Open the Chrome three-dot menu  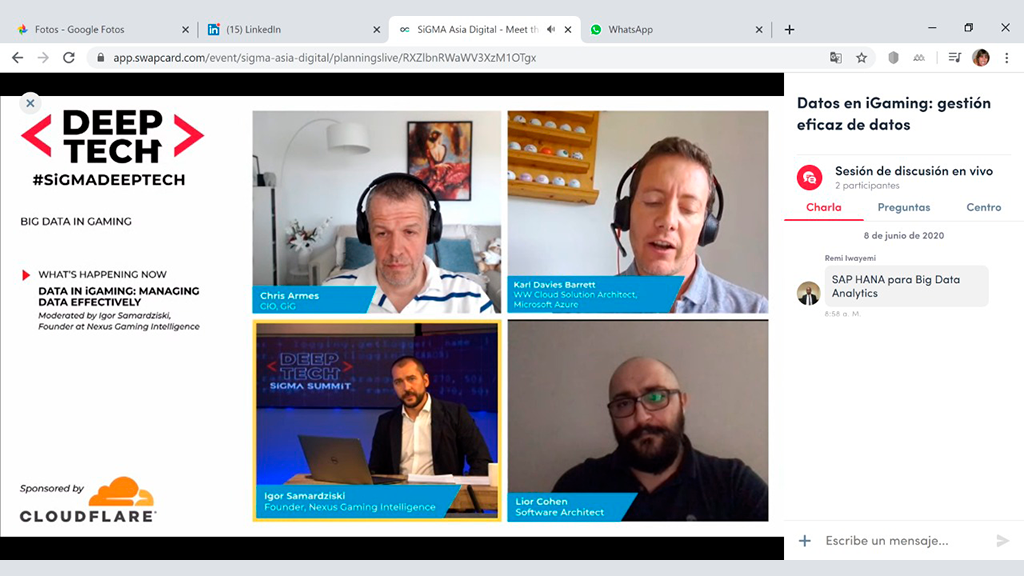point(1006,58)
